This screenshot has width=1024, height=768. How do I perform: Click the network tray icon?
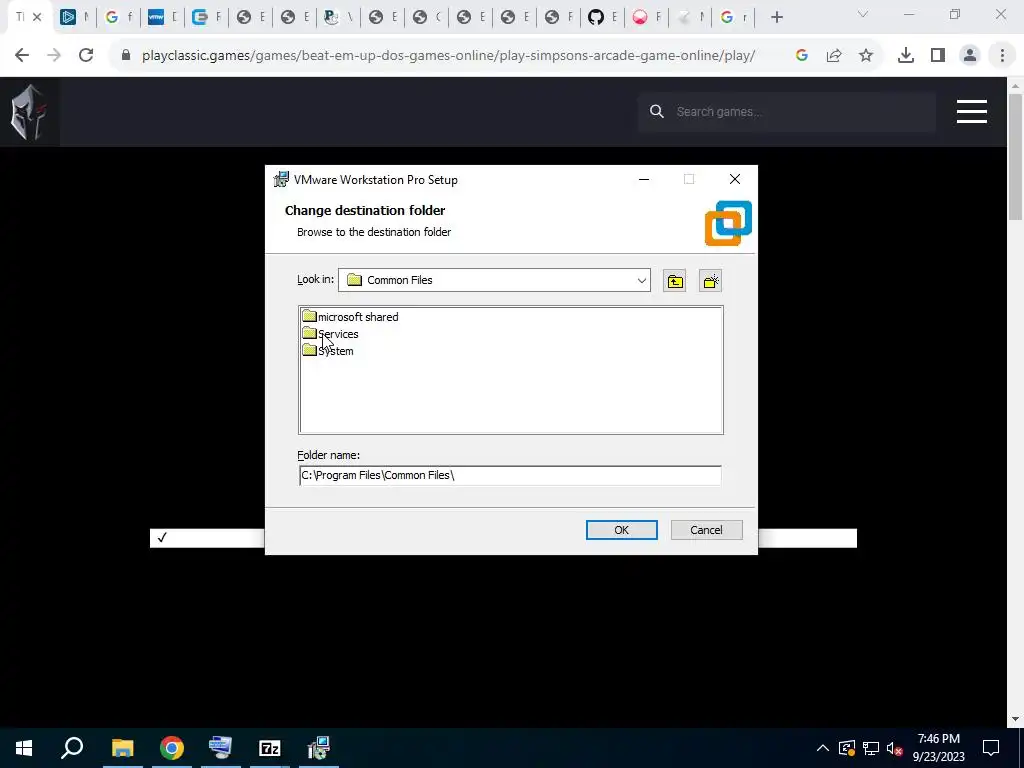pos(871,748)
